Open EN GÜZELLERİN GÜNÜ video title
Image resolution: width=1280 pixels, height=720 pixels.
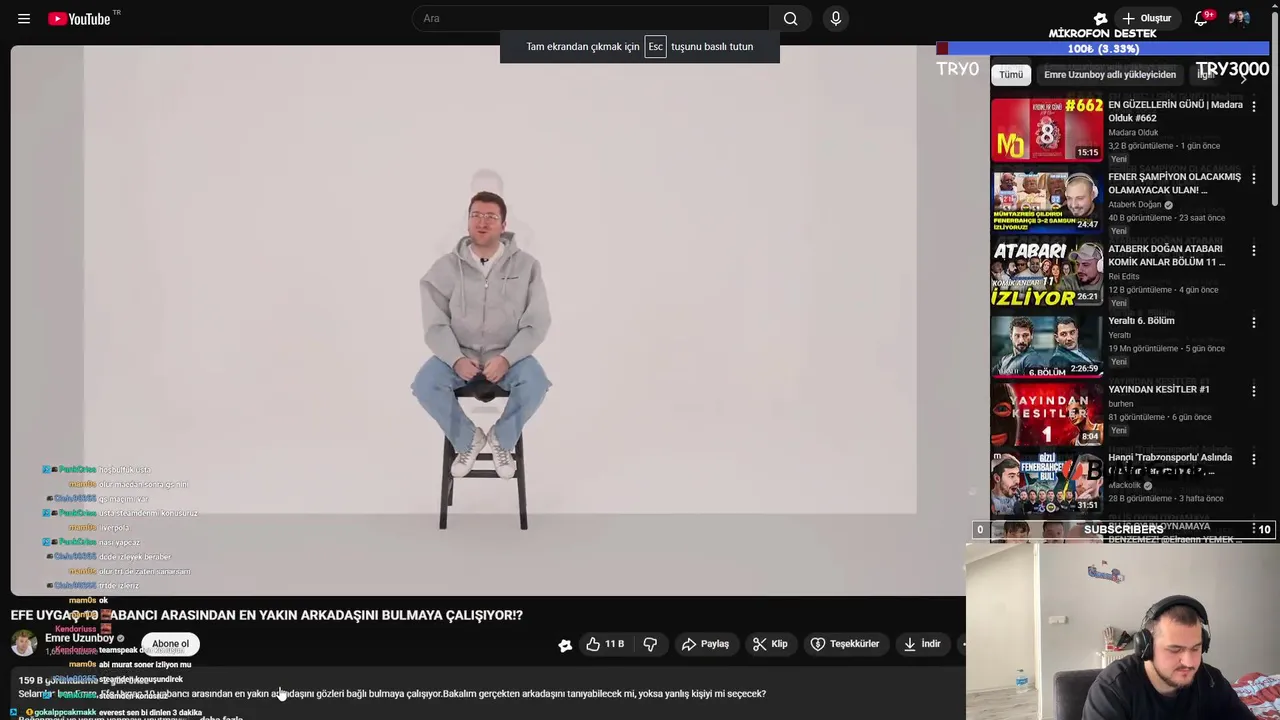pos(1175,111)
